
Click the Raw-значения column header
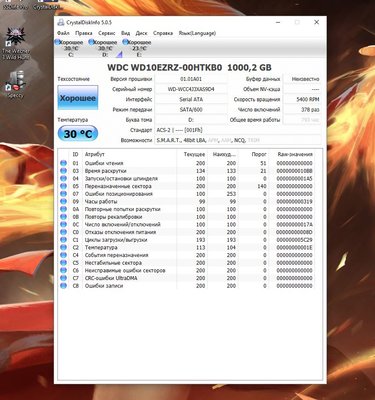(x=295, y=154)
